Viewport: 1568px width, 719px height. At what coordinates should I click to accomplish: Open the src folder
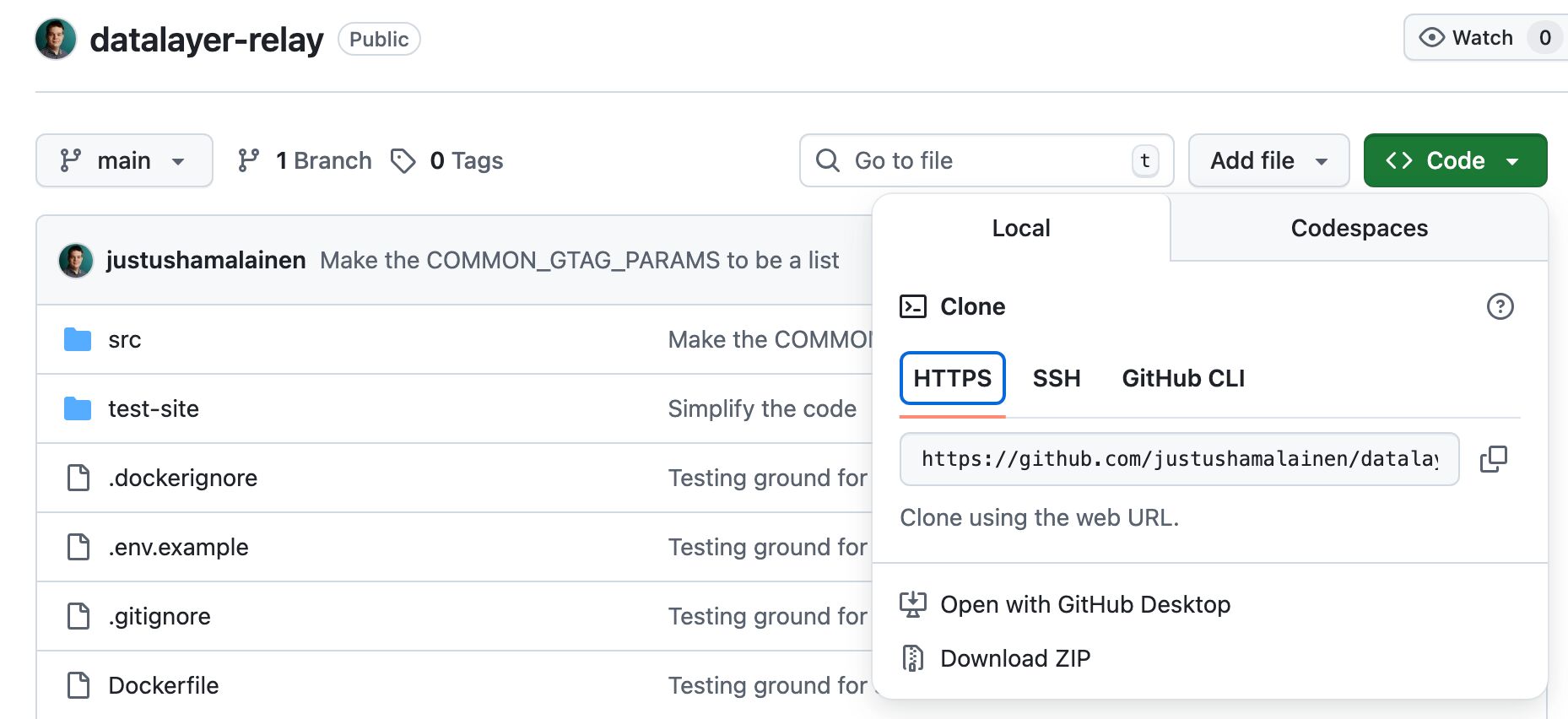click(x=124, y=339)
